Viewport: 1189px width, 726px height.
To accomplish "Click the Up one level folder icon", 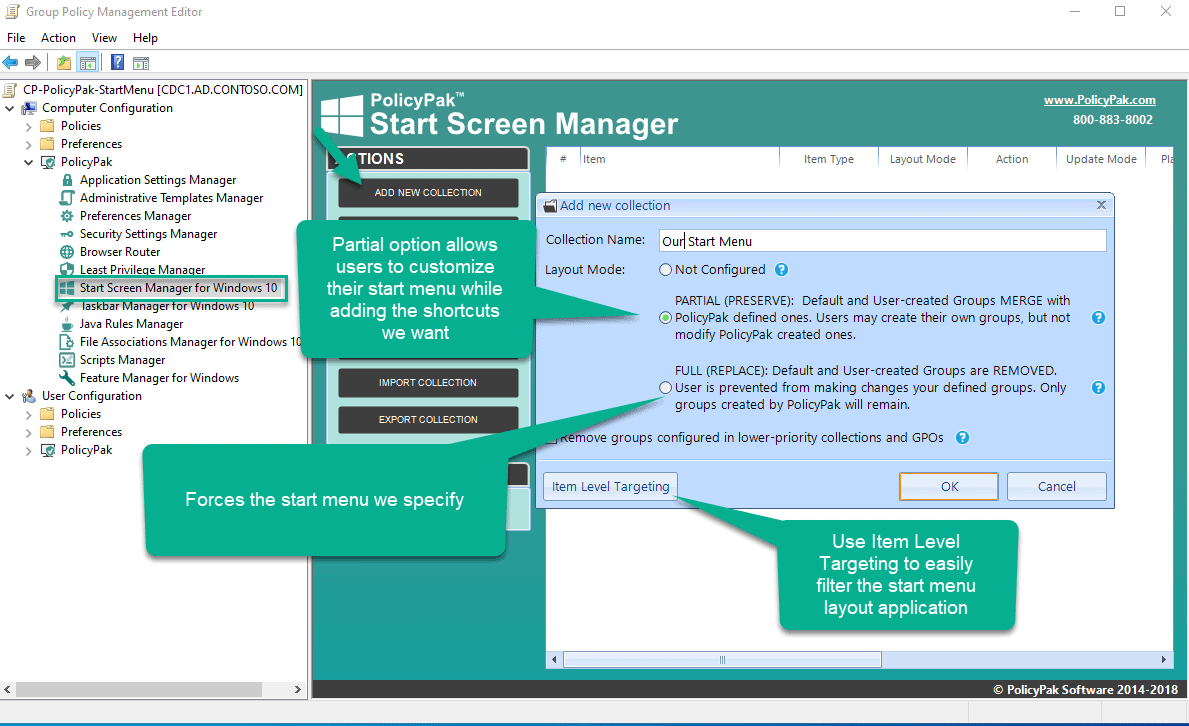I will point(64,62).
